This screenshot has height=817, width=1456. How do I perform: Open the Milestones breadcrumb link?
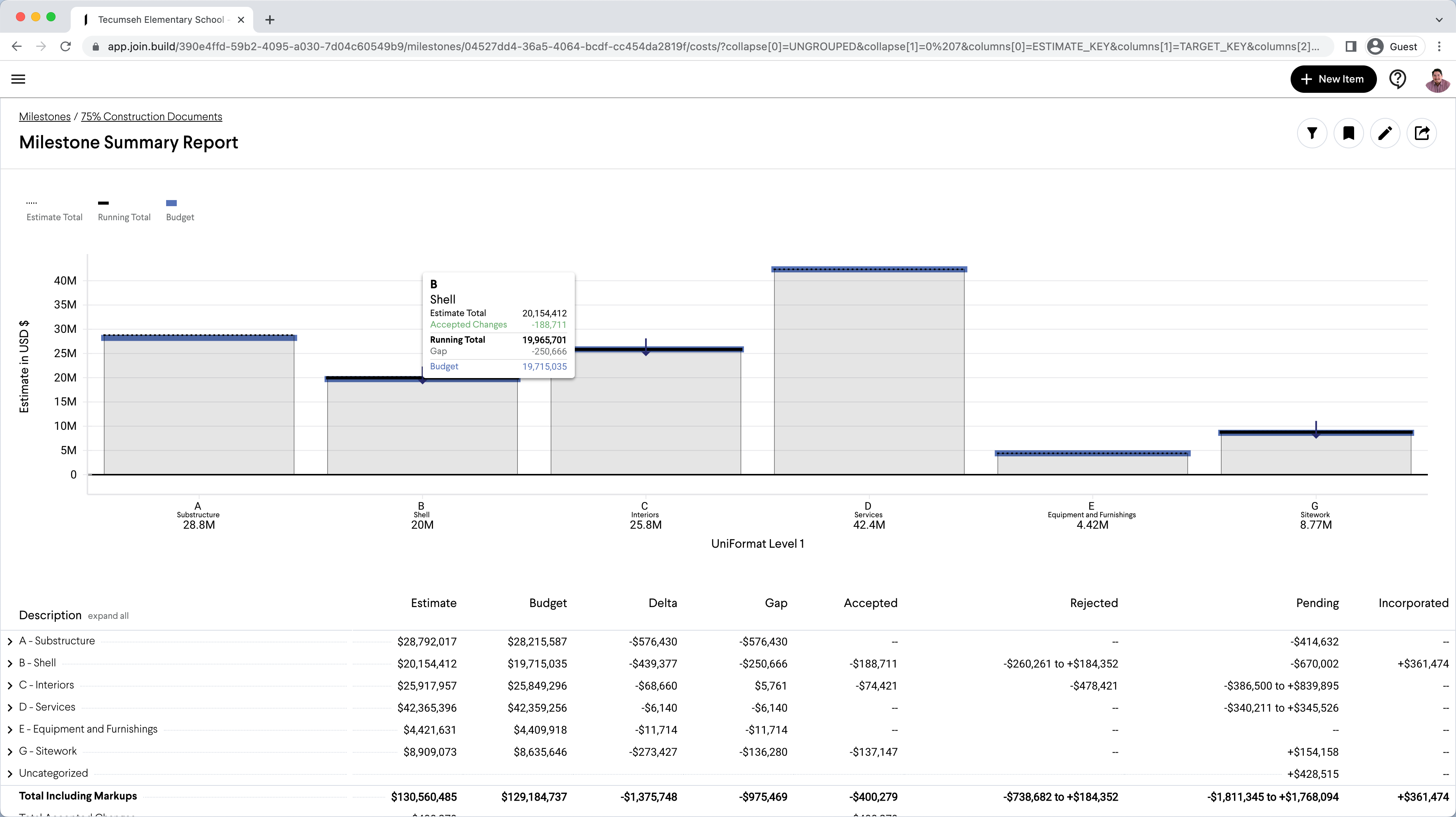[x=44, y=116]
